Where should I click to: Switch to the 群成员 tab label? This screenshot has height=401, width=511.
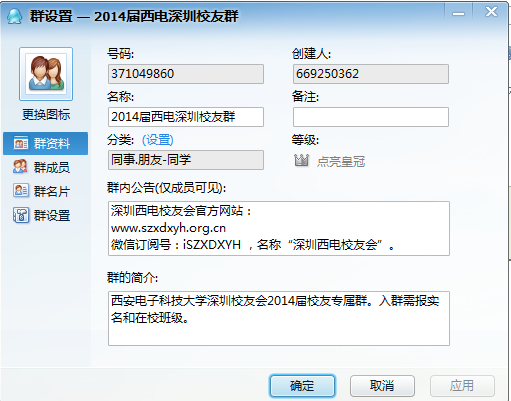tap(52, 167)
